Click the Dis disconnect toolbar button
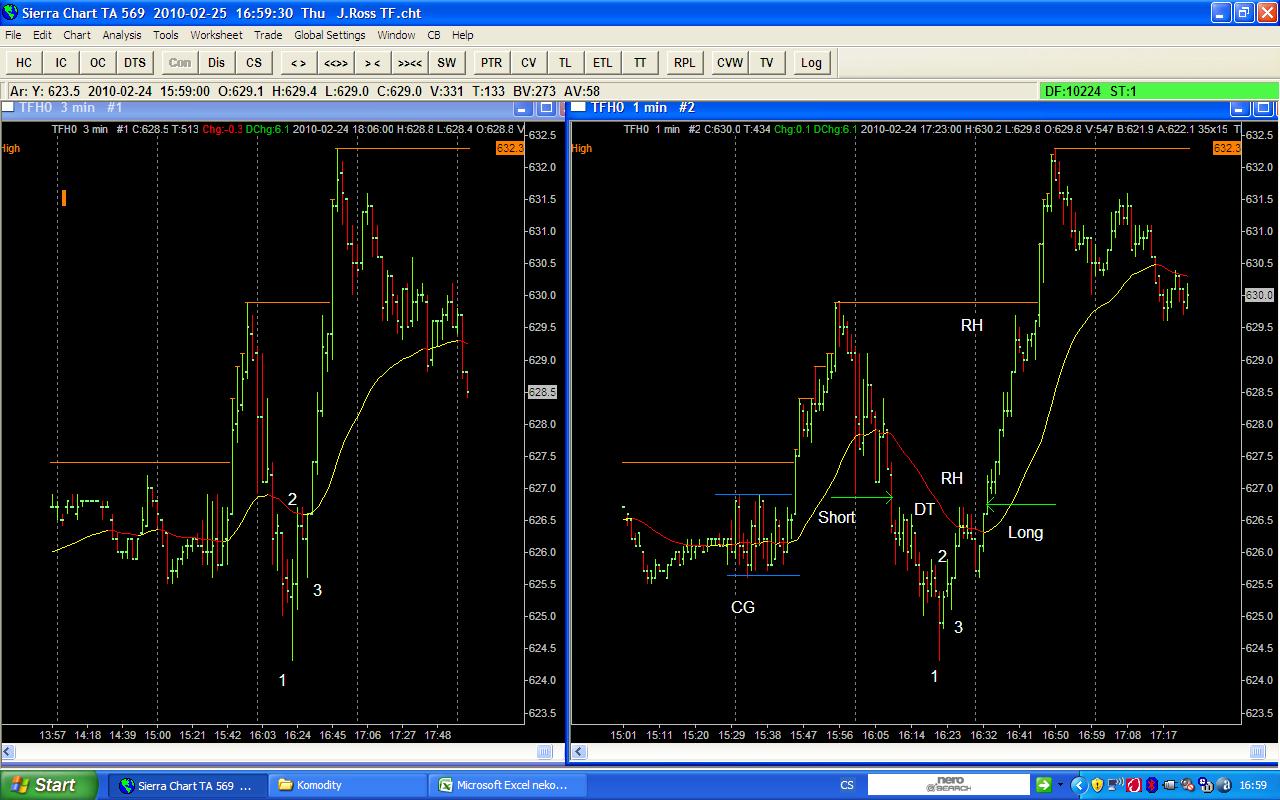Screen dimensions: 1280x800 click(217, 62)
